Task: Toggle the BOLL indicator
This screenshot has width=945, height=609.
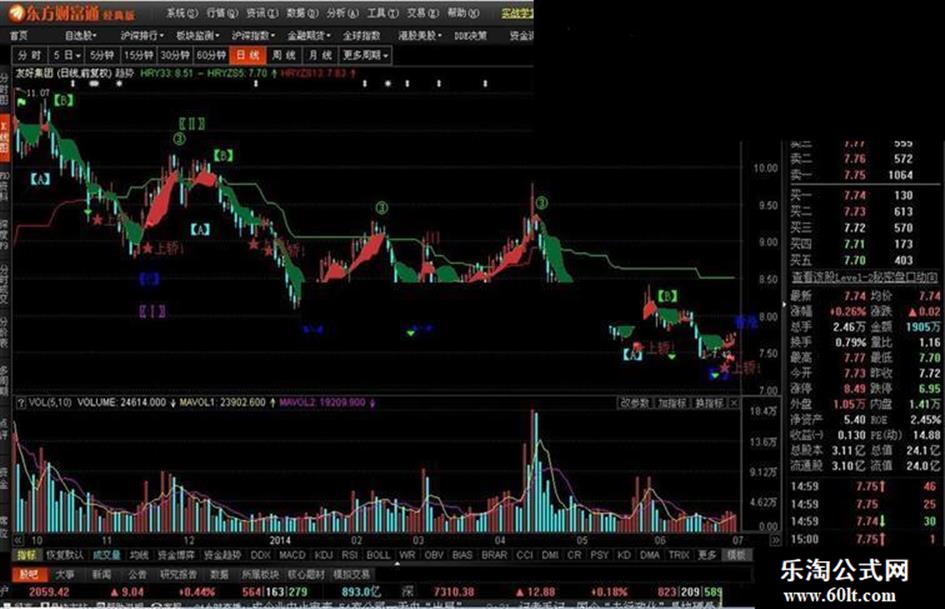Action: 378,555
